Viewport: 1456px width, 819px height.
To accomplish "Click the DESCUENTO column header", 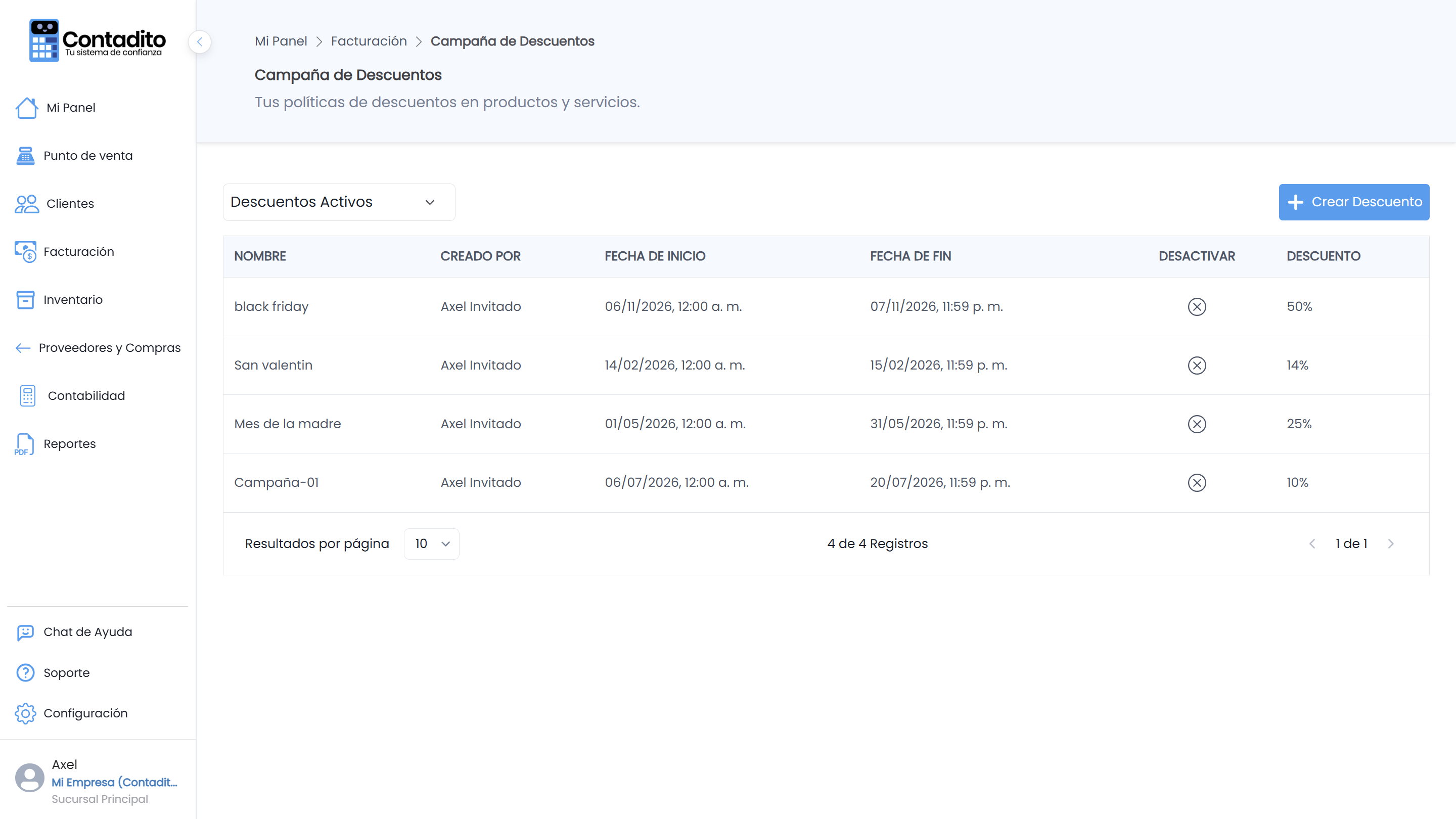I will (x=1324, y=257).
